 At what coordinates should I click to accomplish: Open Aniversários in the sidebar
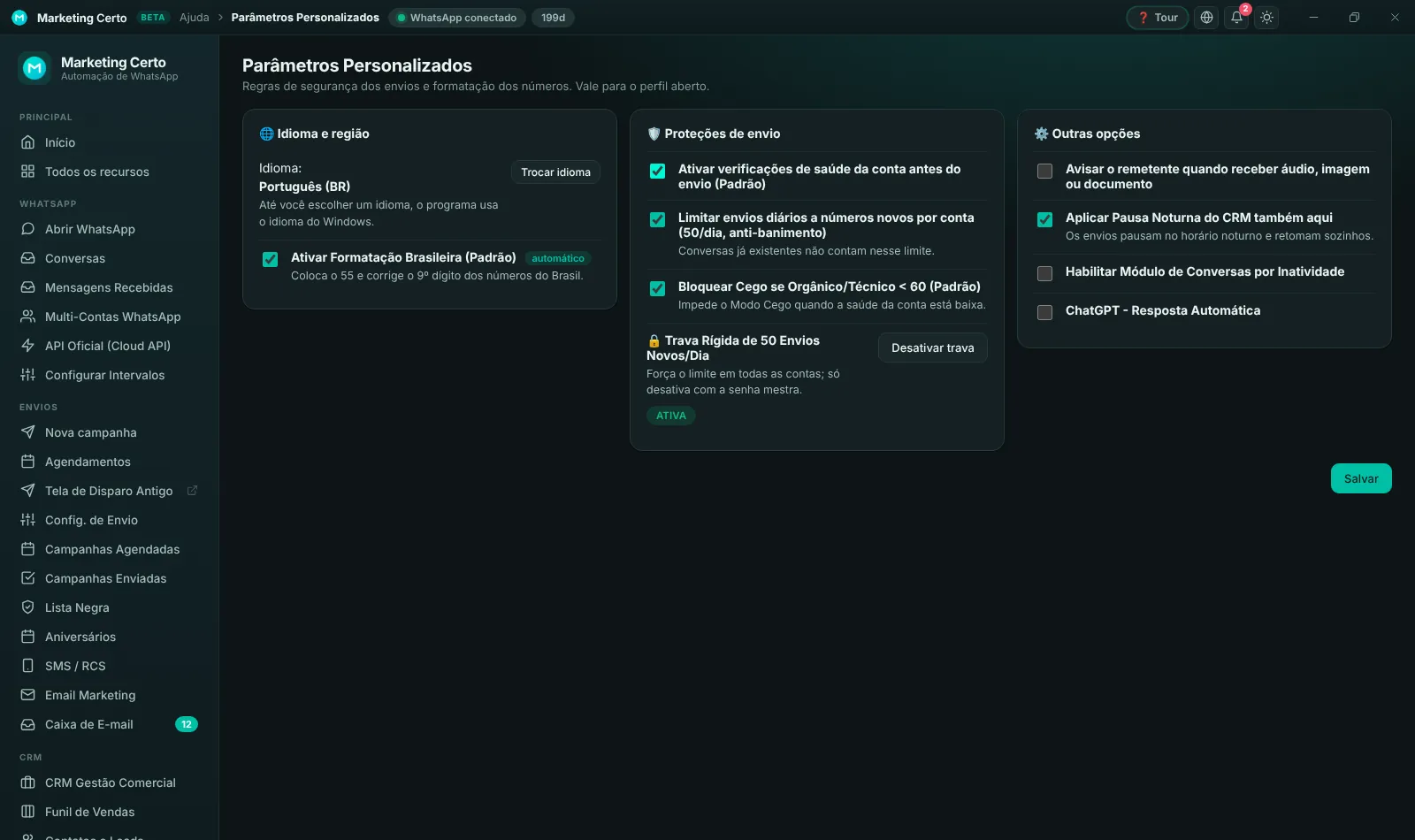click(109, 637)
